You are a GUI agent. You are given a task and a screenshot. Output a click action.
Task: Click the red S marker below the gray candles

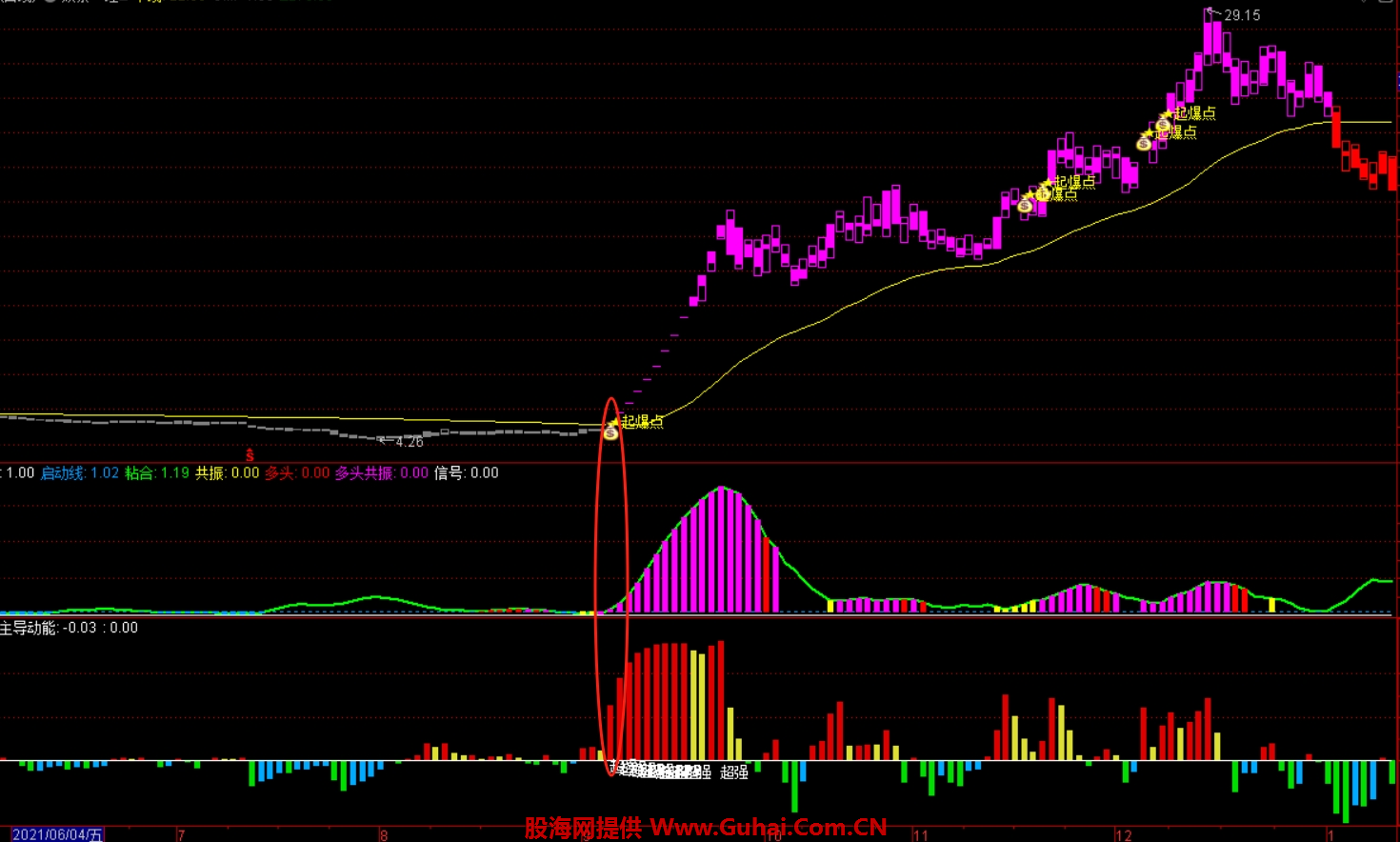tap(250, 455)
